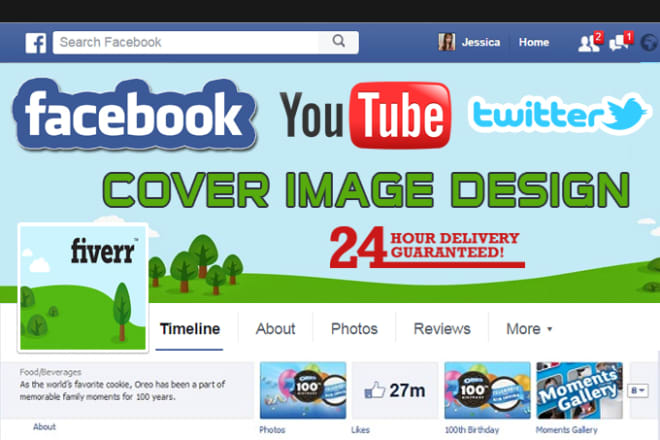This screenshot has height=440, width=660.
Task: Open the Photos app thumbnail
Action: click(x=303, y=390)
